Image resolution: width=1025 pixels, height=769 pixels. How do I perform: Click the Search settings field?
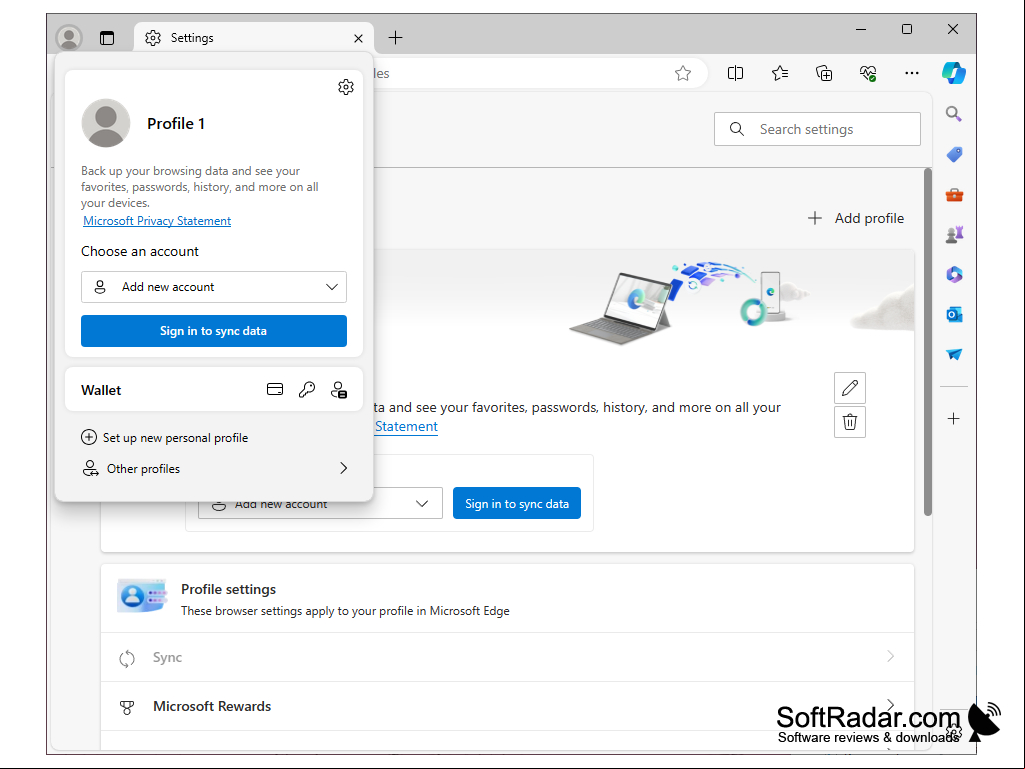pos(817,129)
